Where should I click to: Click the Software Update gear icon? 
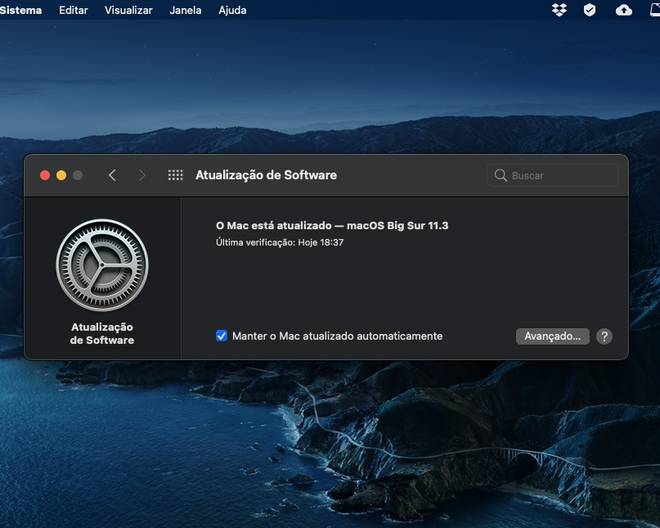tap(102, 265)
